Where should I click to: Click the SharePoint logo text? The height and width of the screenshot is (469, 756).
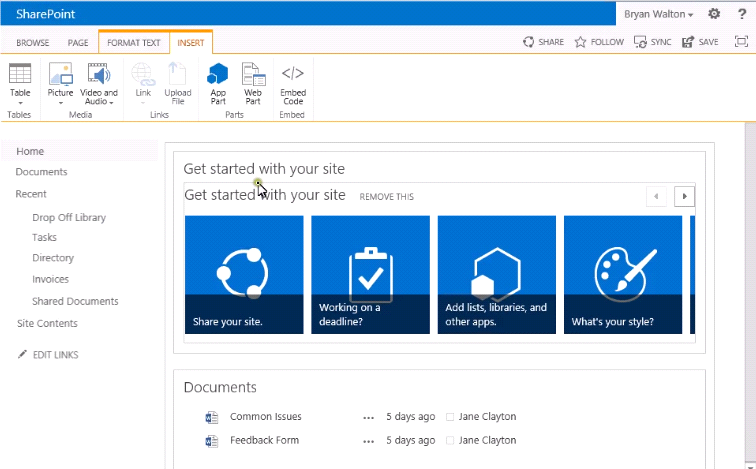(45, 14)
